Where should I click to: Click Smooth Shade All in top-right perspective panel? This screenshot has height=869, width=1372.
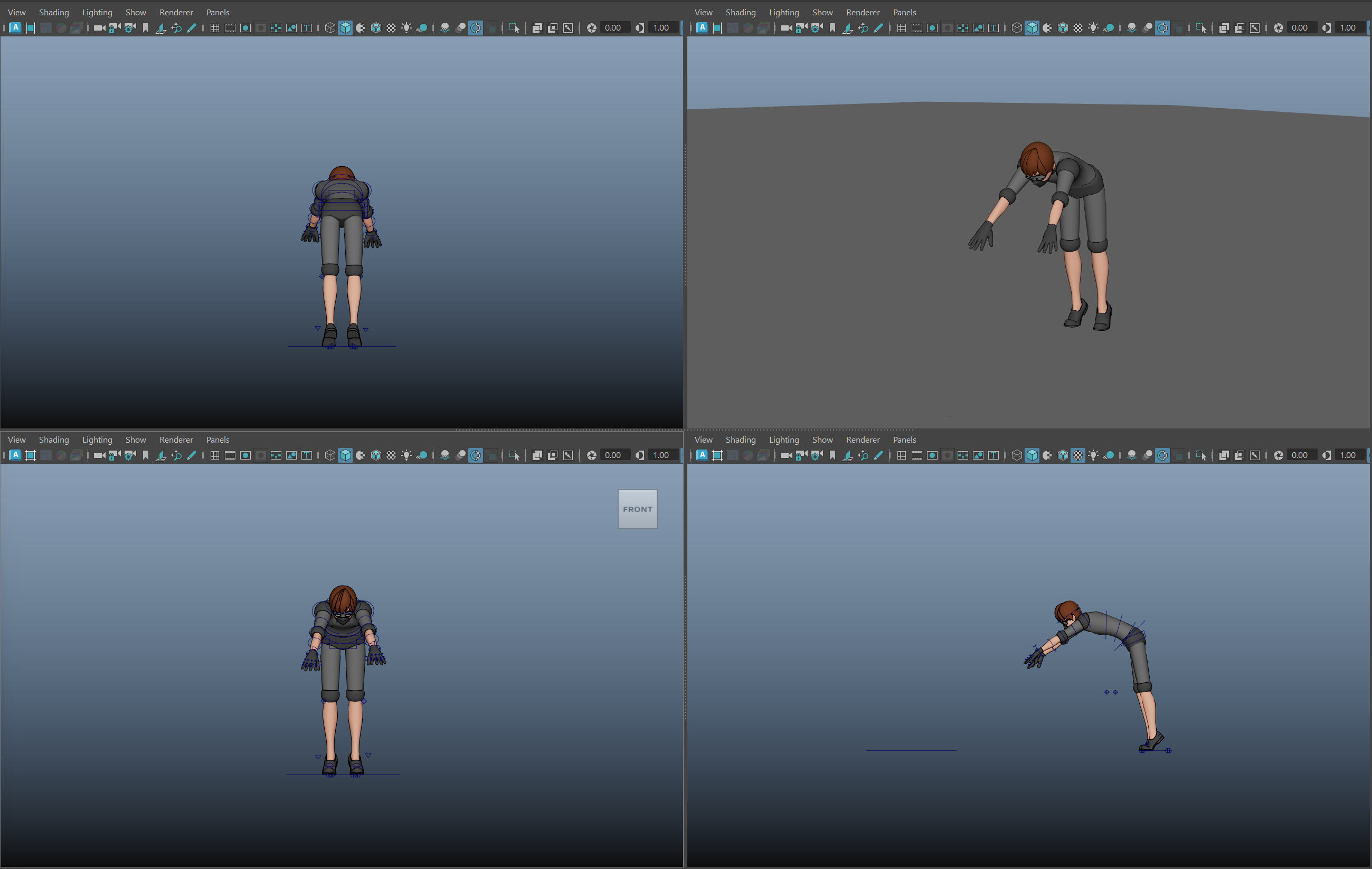pos(1032,27)
